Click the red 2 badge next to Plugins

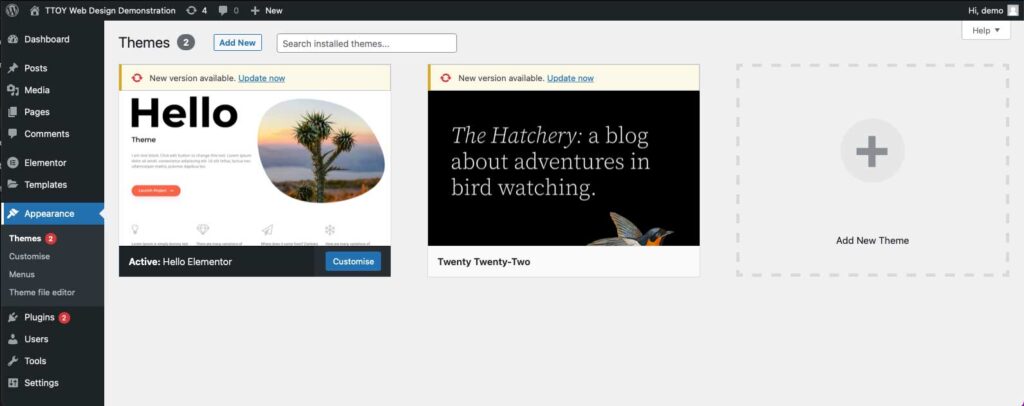click(x=64, y=318)
